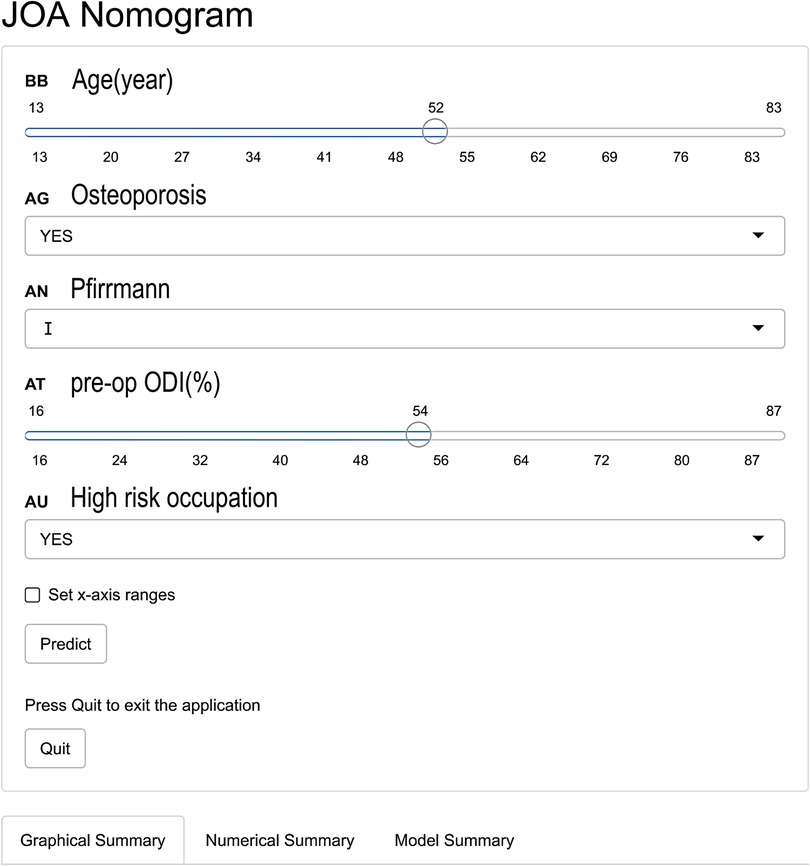
Task: Expand the High risk occupation select box
Action: point(405,539)
